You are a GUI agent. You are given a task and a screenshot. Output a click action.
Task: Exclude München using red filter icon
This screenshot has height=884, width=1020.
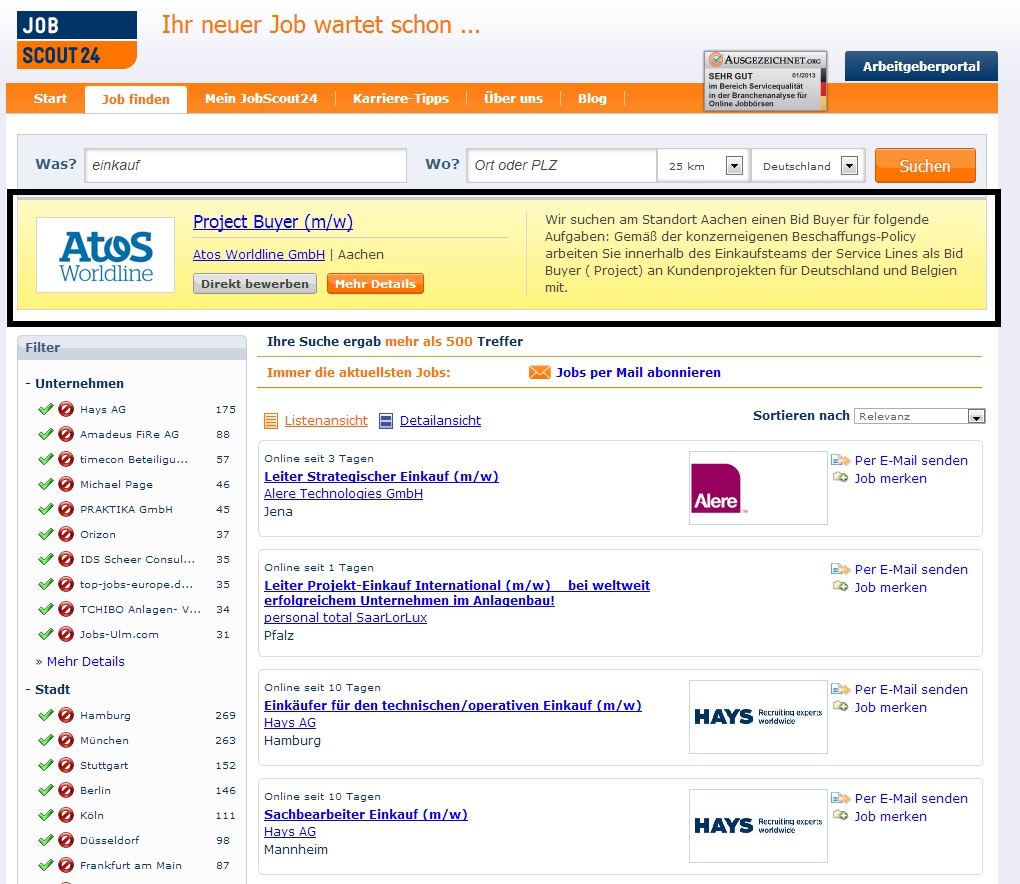click(x=66, y=740)
